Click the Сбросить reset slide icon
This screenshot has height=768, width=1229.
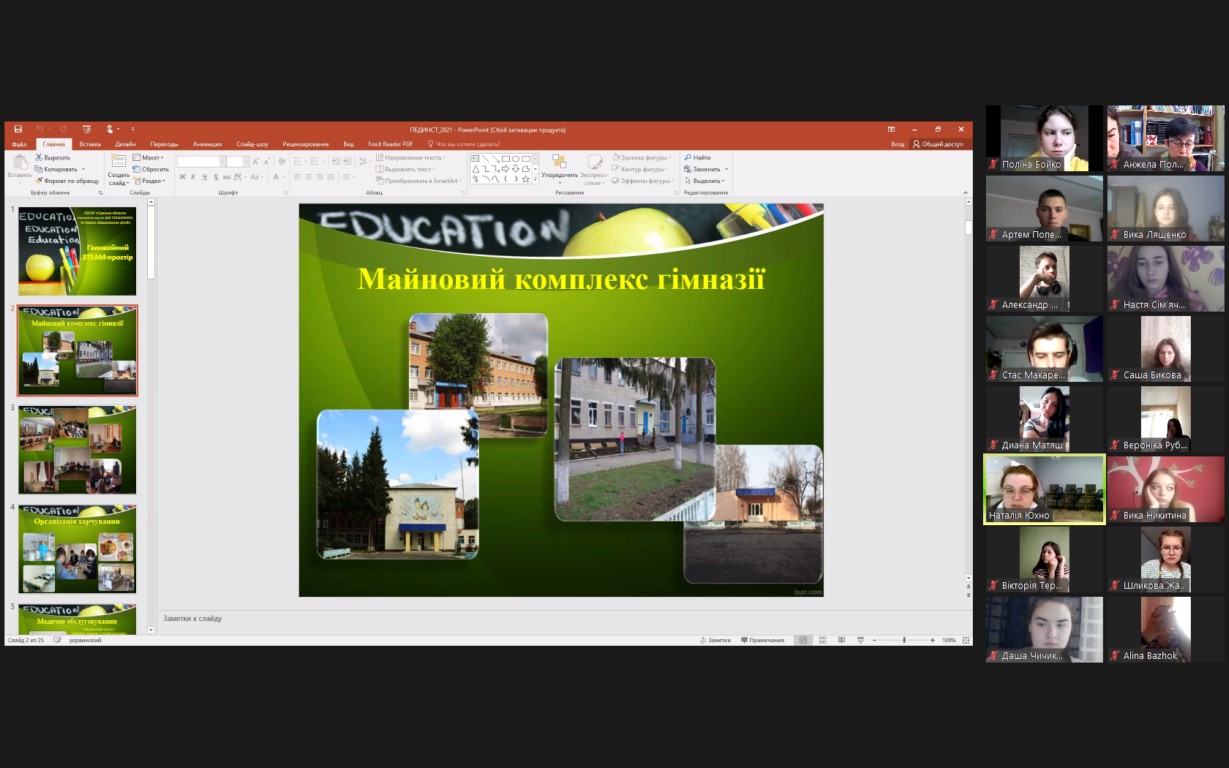pyautogui.click(x=137, y=169)
